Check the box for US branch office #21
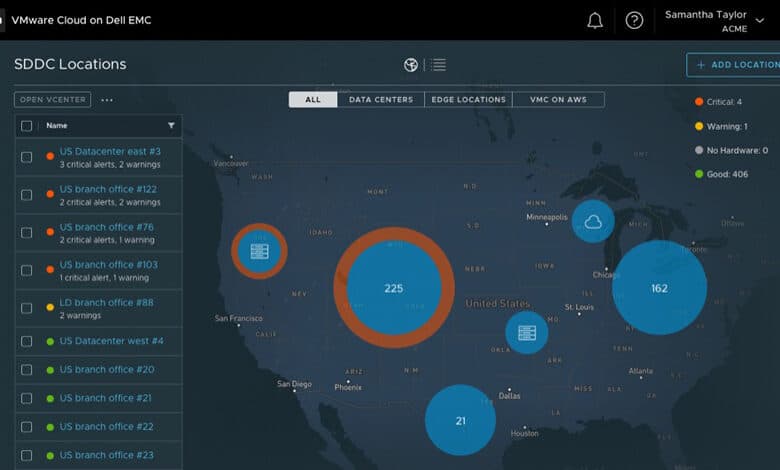780x470 pixels. click(27, 398)
